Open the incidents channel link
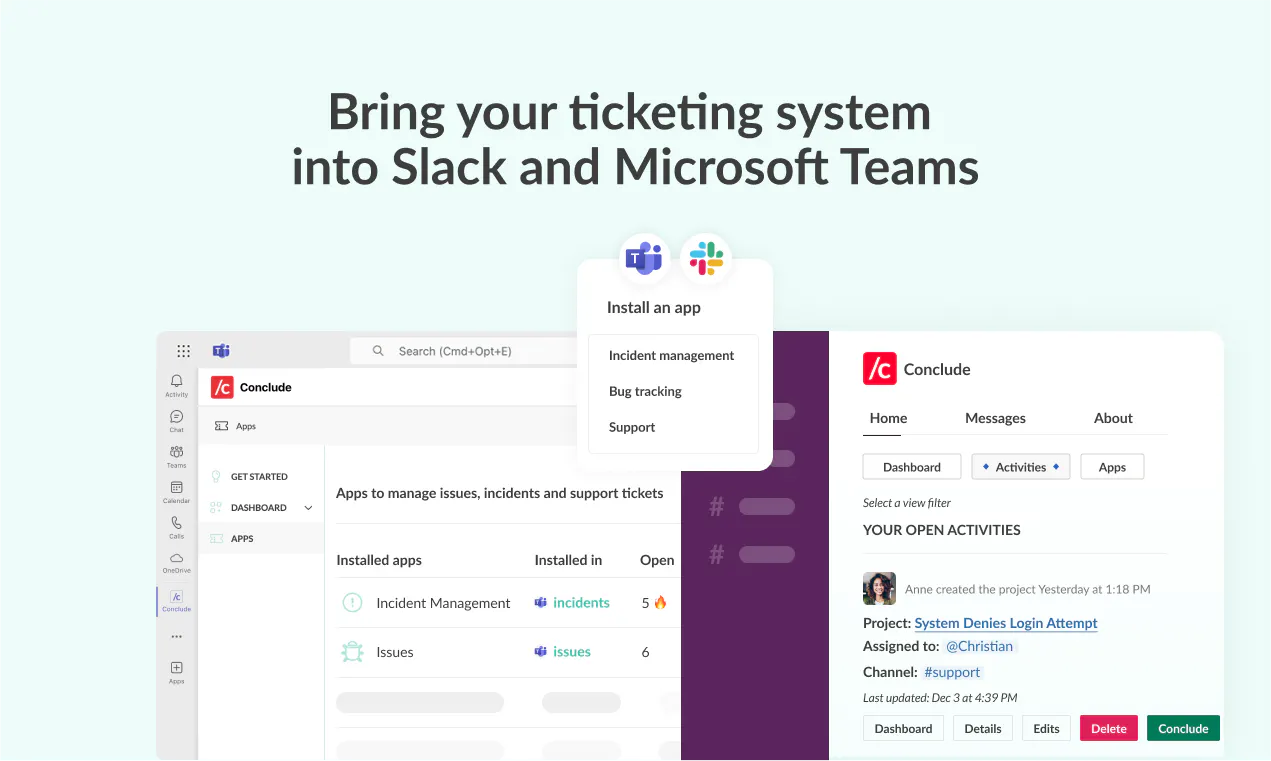The width and height of the screenshot is (1271, 761). click(581, 603)
